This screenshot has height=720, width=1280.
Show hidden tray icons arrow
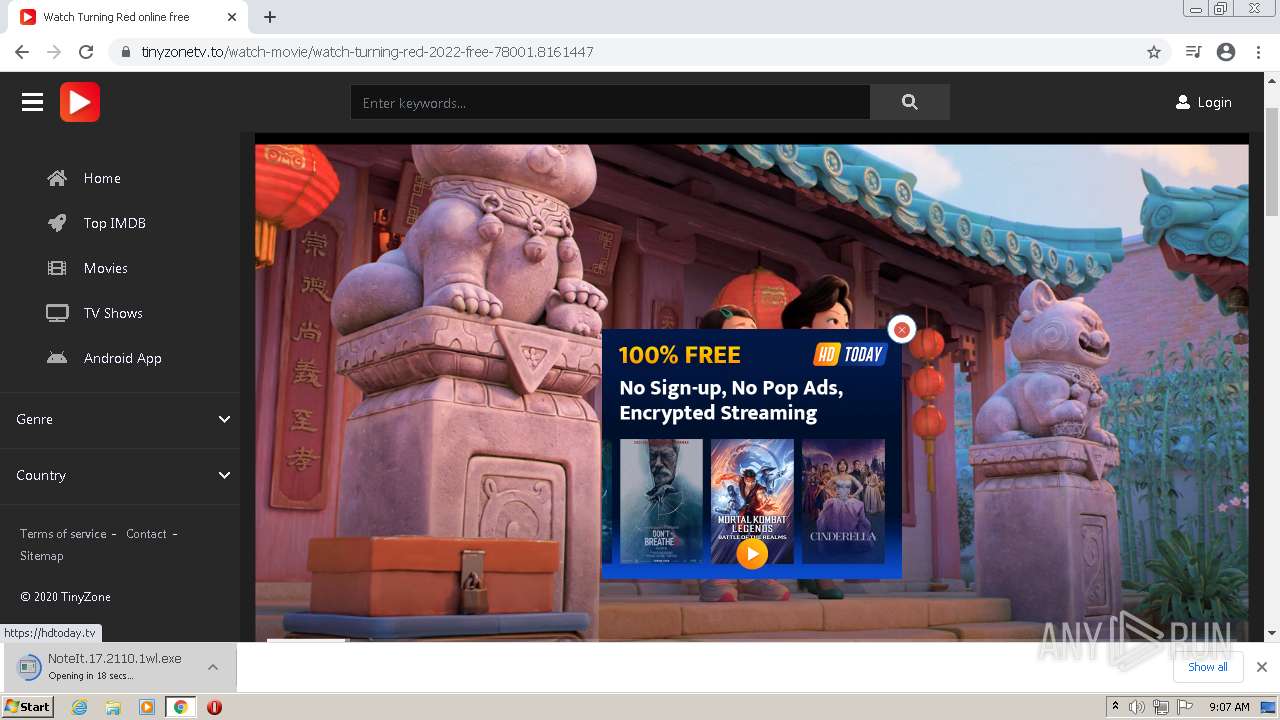click(1115, 707)
